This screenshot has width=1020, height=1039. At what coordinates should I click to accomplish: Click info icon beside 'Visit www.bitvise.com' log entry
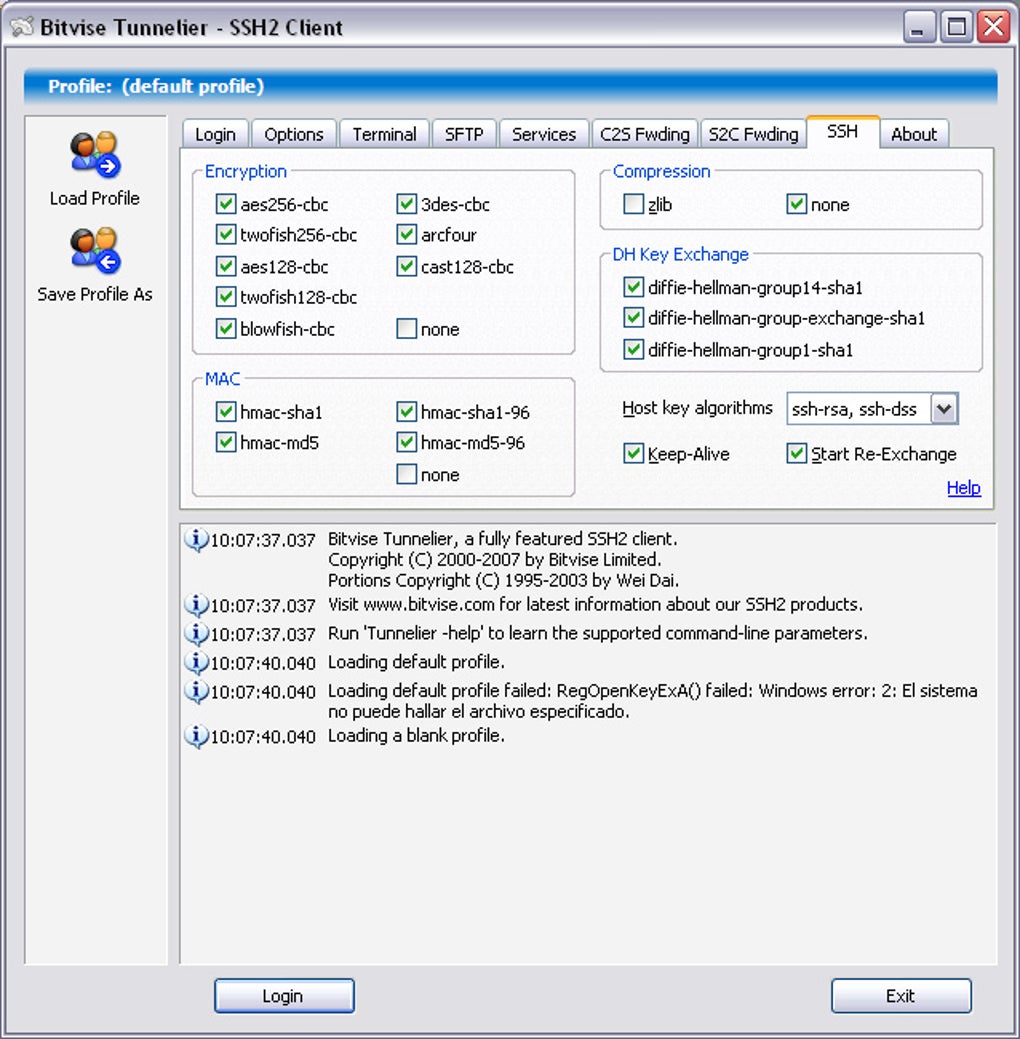click(196, 605)
